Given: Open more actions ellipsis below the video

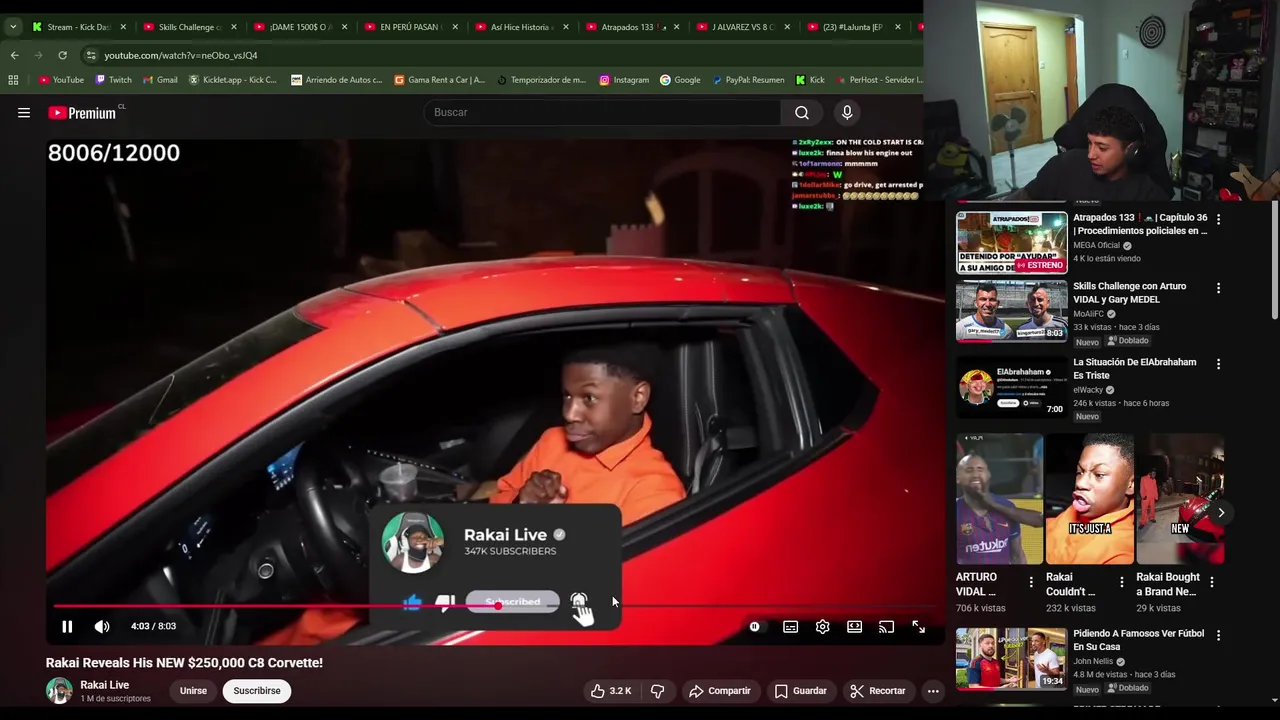Looking at the screenshot, I should 933,691.
